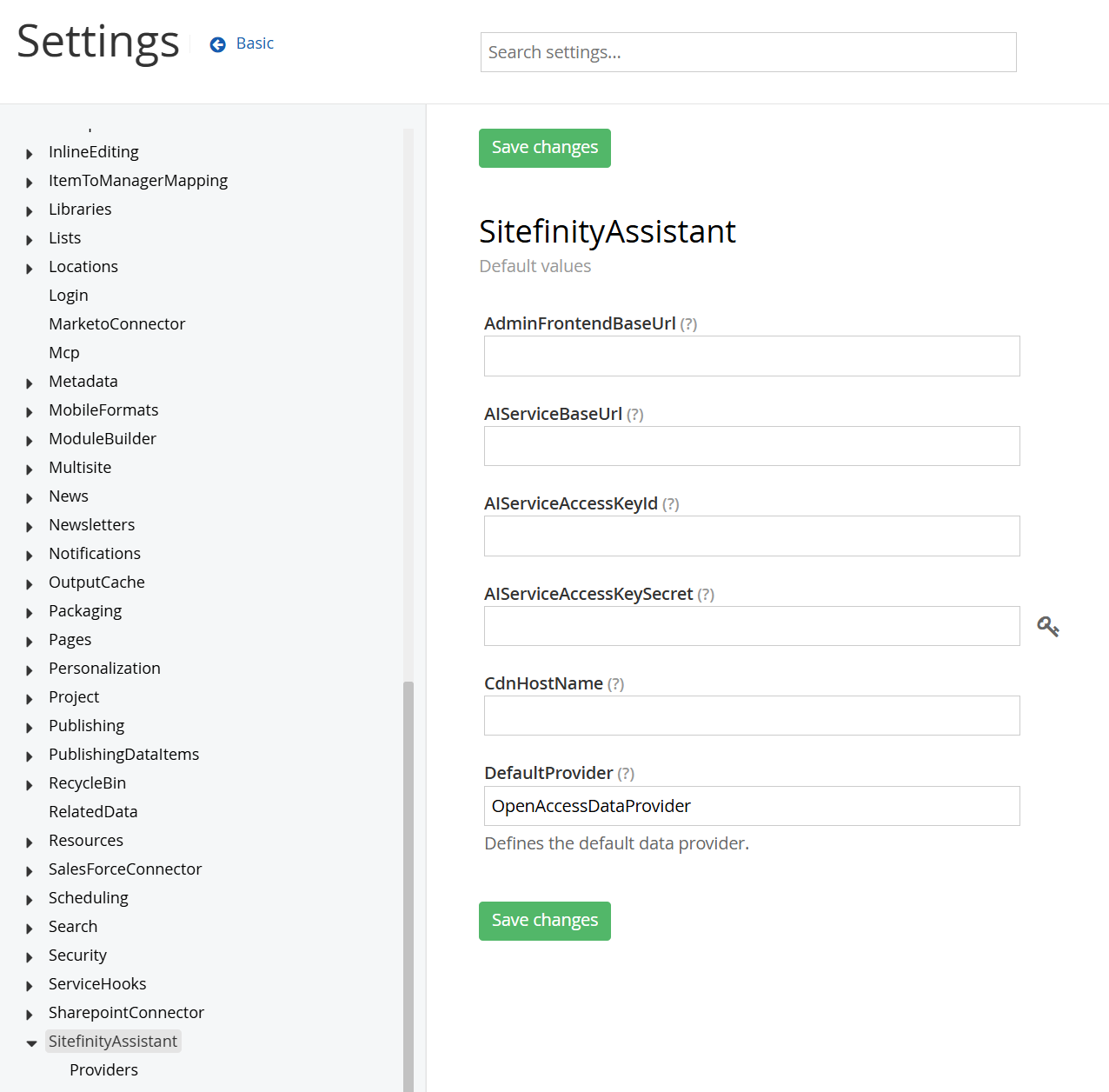Expand the Libraries node
Screen dimensions: 1109x1092
pyautogui.click(x=30, y=211)
